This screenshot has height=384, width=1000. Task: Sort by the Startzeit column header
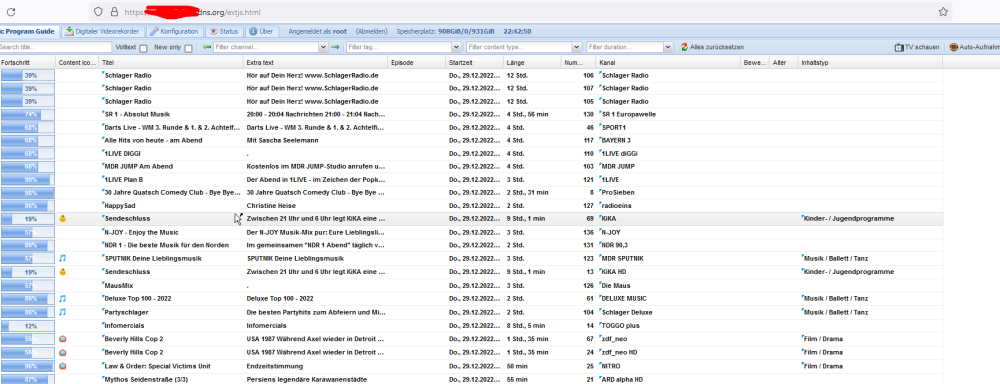474,63
